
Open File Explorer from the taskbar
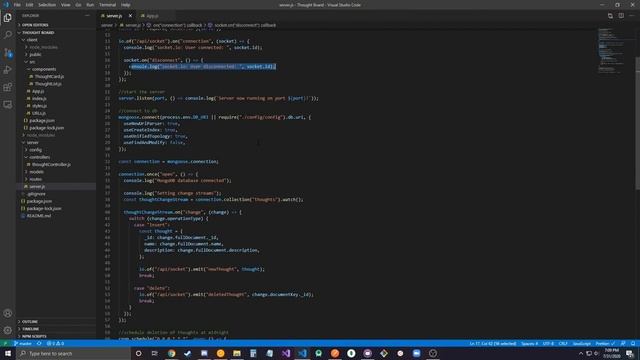(x=237, y=353)
